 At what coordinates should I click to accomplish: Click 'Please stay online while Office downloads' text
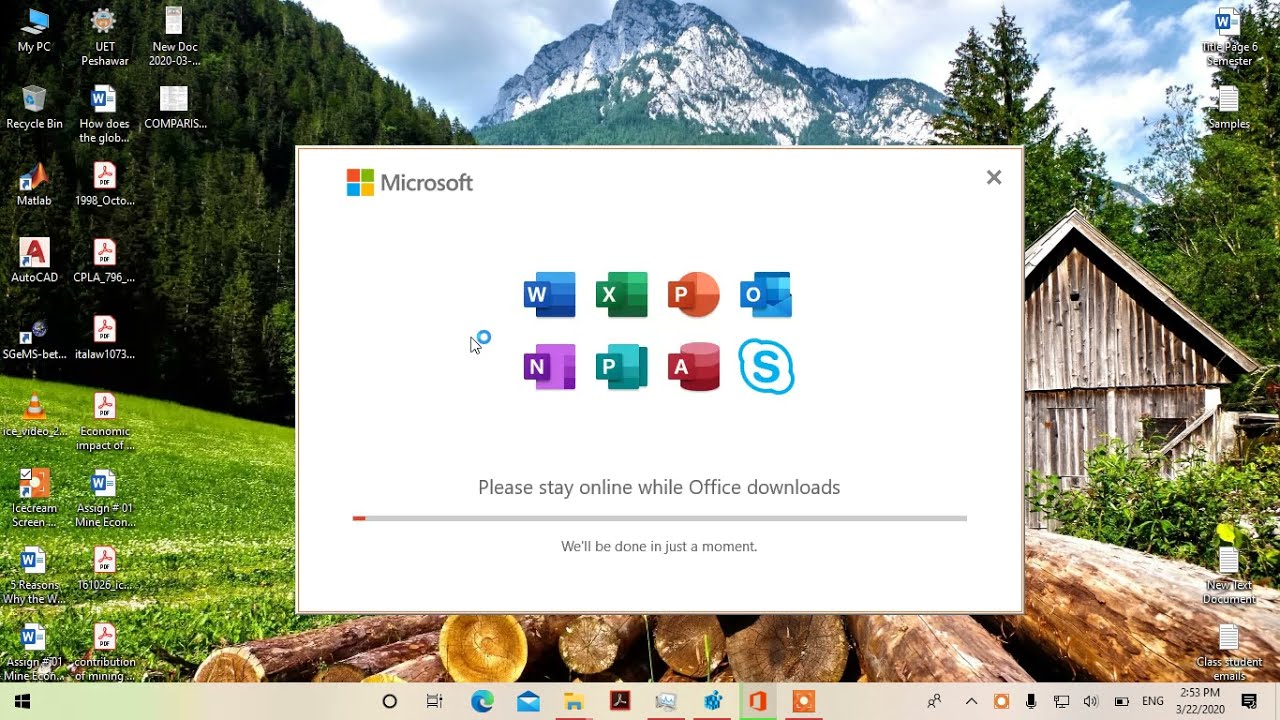(x=659, y=487)
